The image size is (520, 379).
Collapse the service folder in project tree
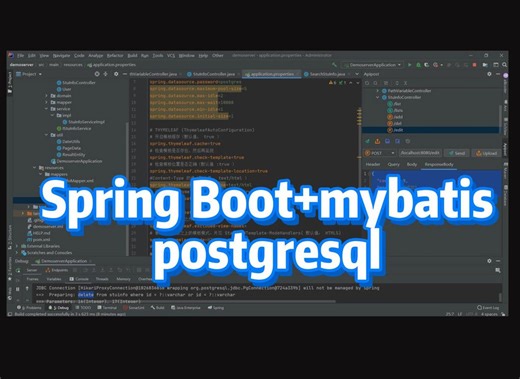46,109
